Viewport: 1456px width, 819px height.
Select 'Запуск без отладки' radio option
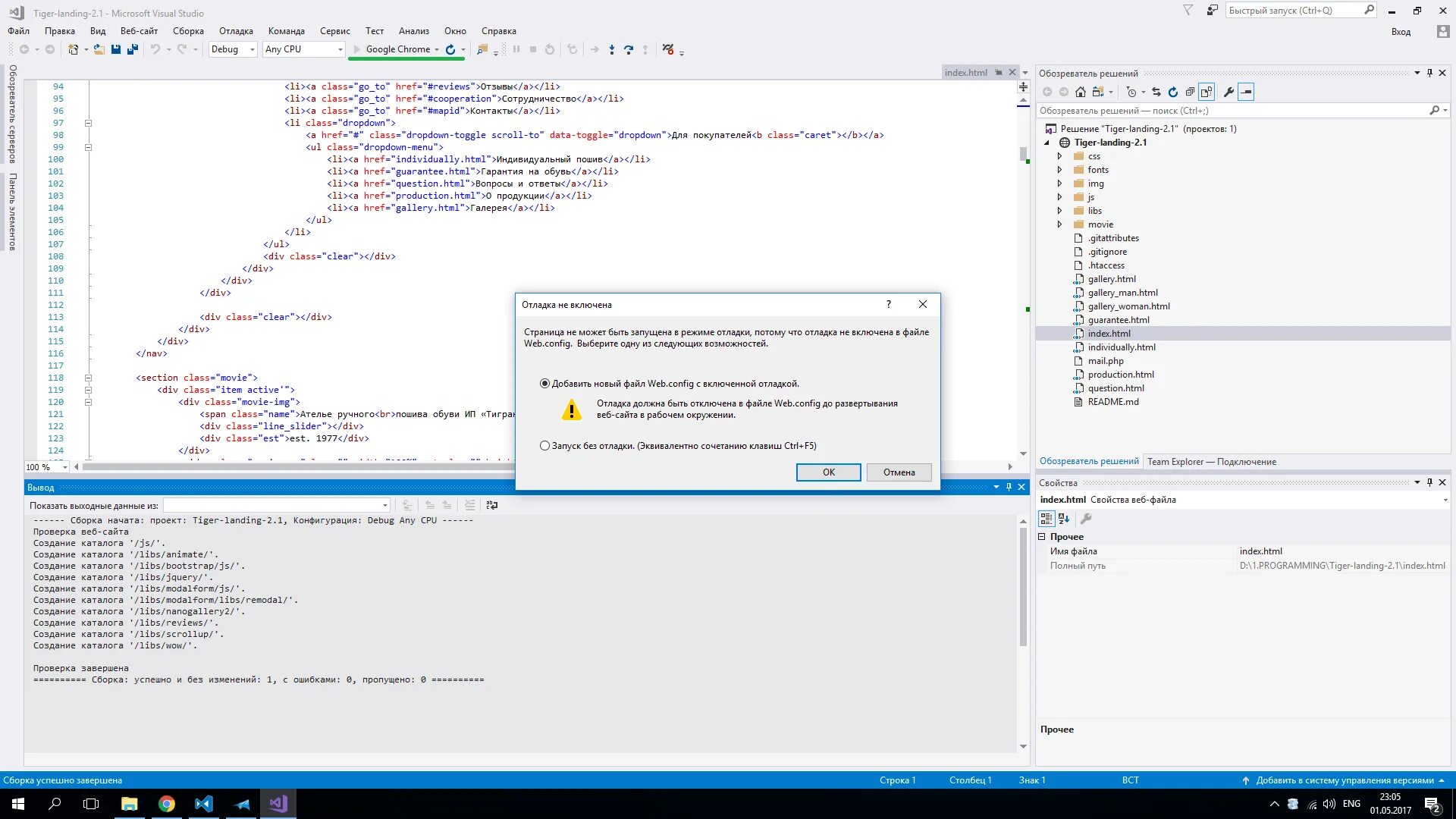coord(544,446)
